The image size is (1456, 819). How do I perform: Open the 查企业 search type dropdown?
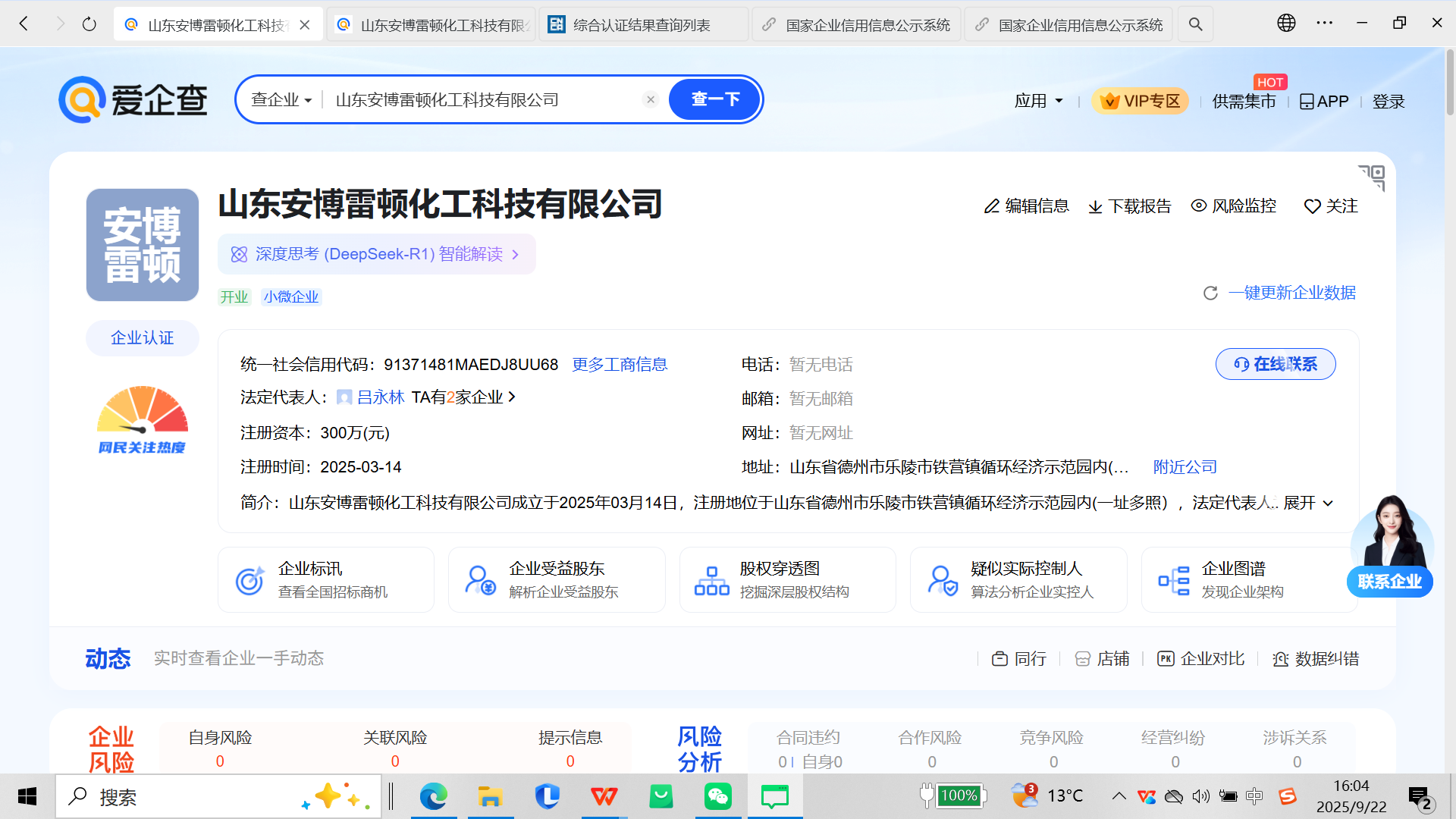pos(281,100)
